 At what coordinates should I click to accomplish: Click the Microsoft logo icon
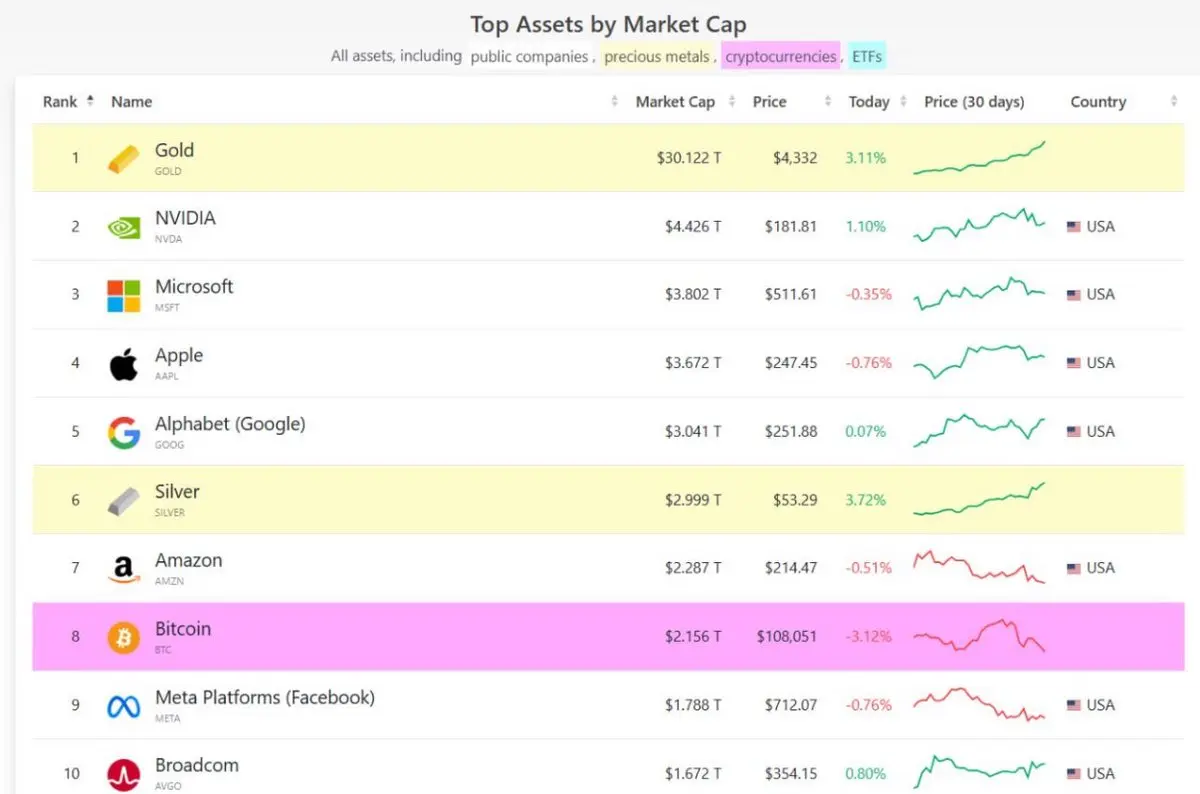(124, 295)
